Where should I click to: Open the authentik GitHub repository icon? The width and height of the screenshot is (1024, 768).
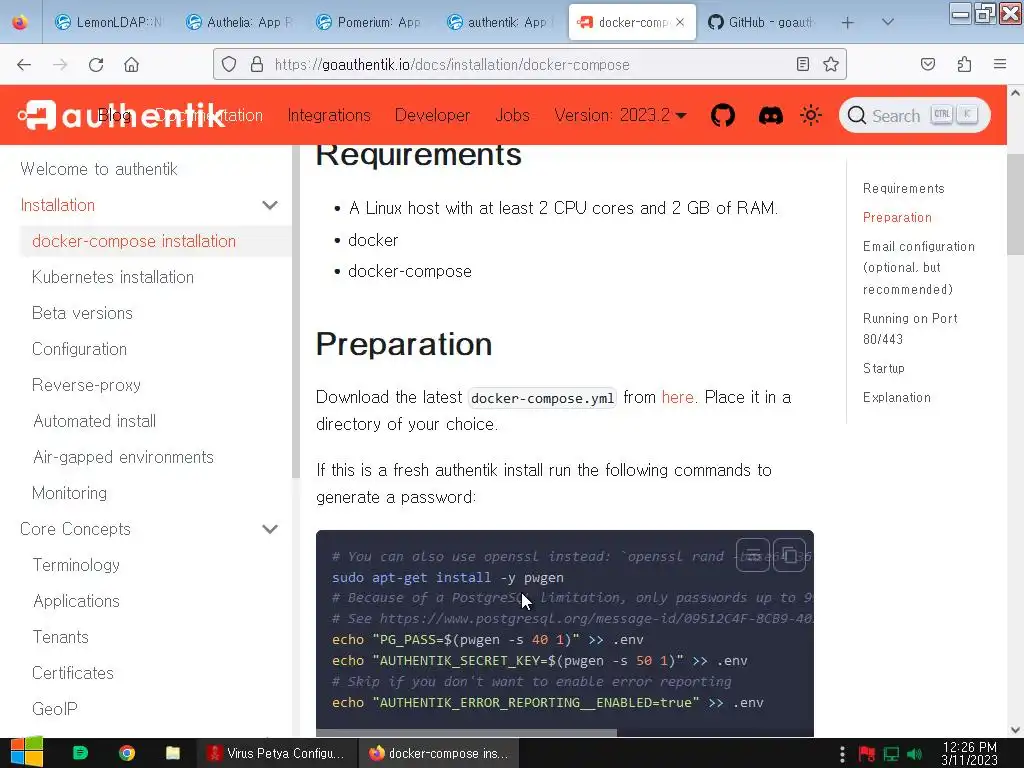(x=722, y=116)
